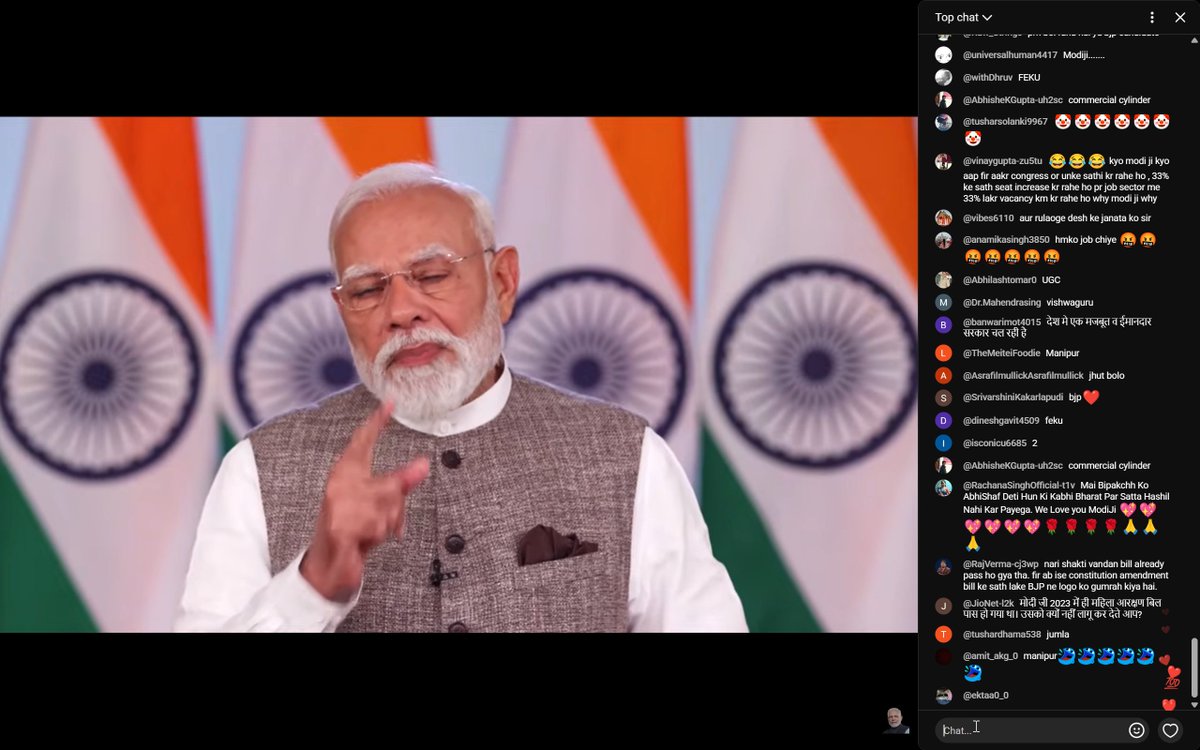Viewport: 1200px width, 750px height.
Task: Open @Dr.Mahendrasing M avatar
Action: point(943,302)
